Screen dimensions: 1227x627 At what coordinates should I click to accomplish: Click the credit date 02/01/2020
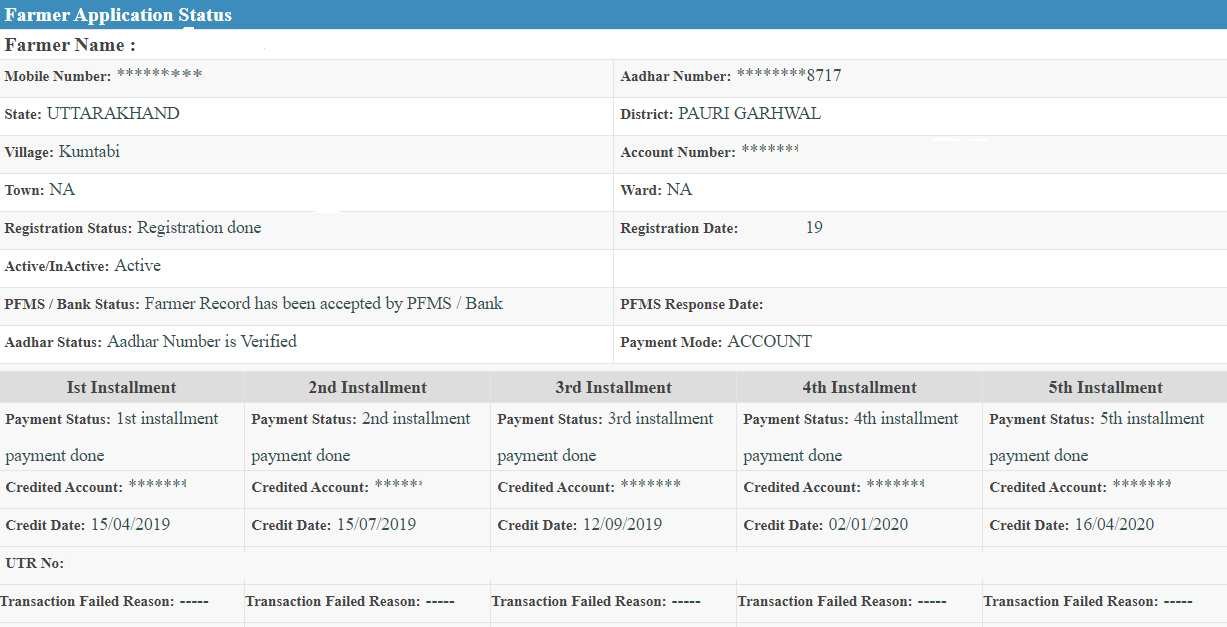(868, 525)
